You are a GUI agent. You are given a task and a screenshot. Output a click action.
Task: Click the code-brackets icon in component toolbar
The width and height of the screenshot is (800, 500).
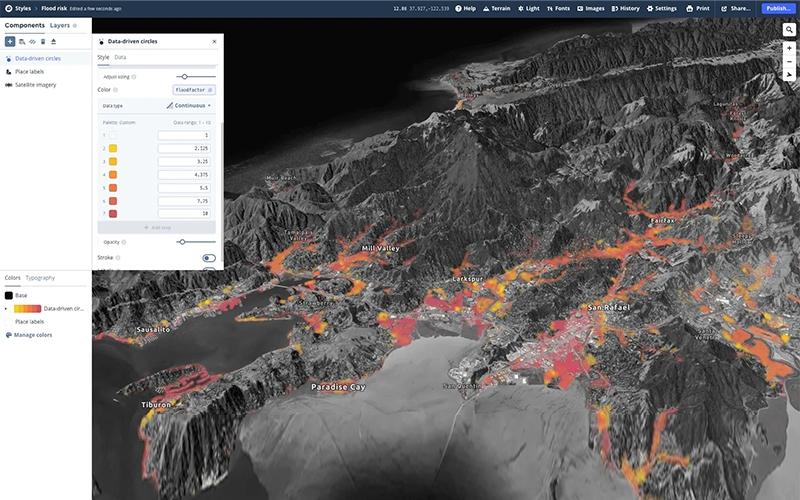[x=33, y=41]
